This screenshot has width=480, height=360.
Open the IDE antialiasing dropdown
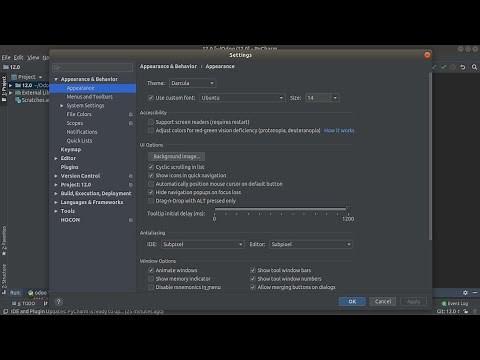pos(202,244)
